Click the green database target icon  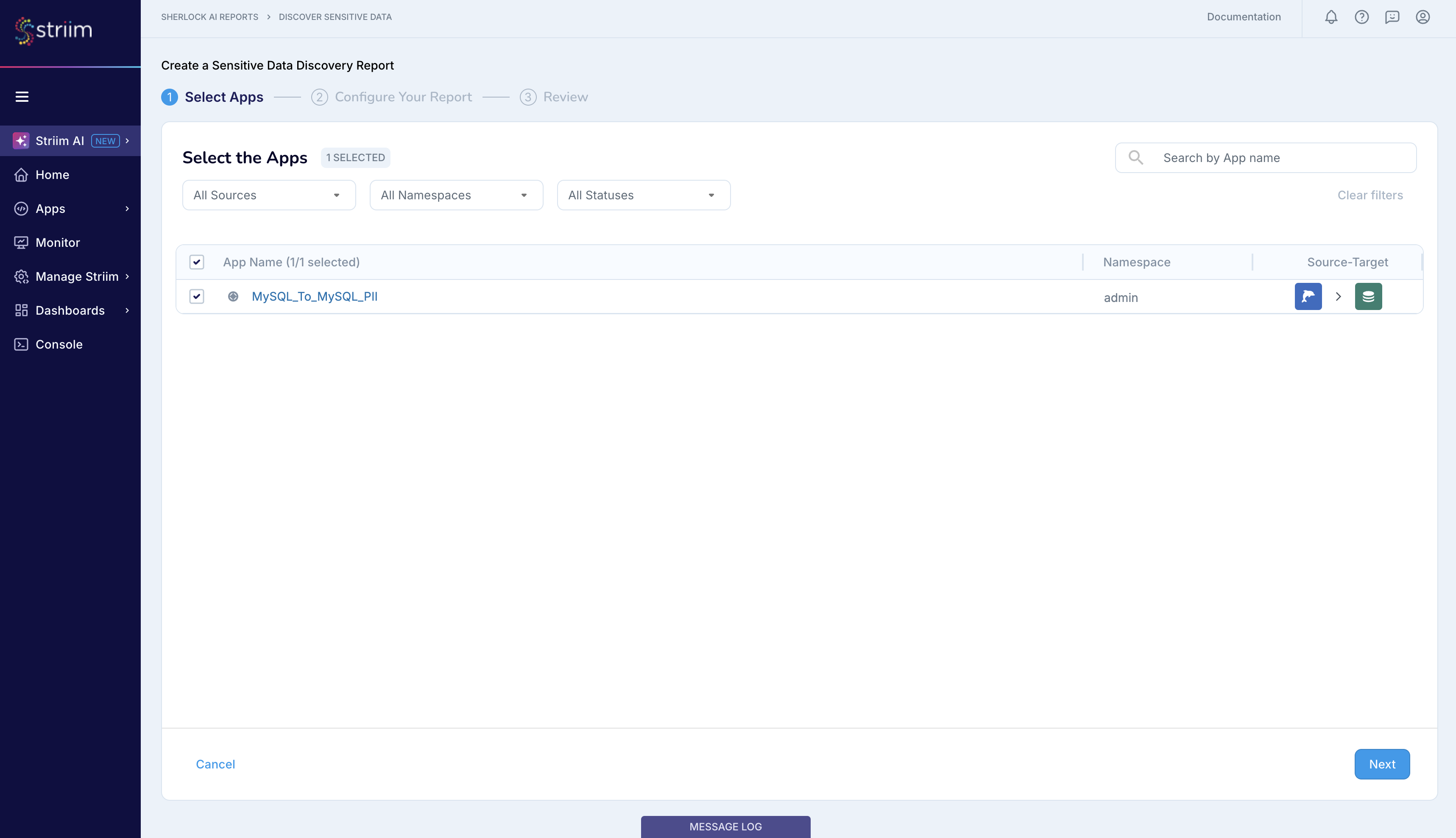click(1369, 296)
